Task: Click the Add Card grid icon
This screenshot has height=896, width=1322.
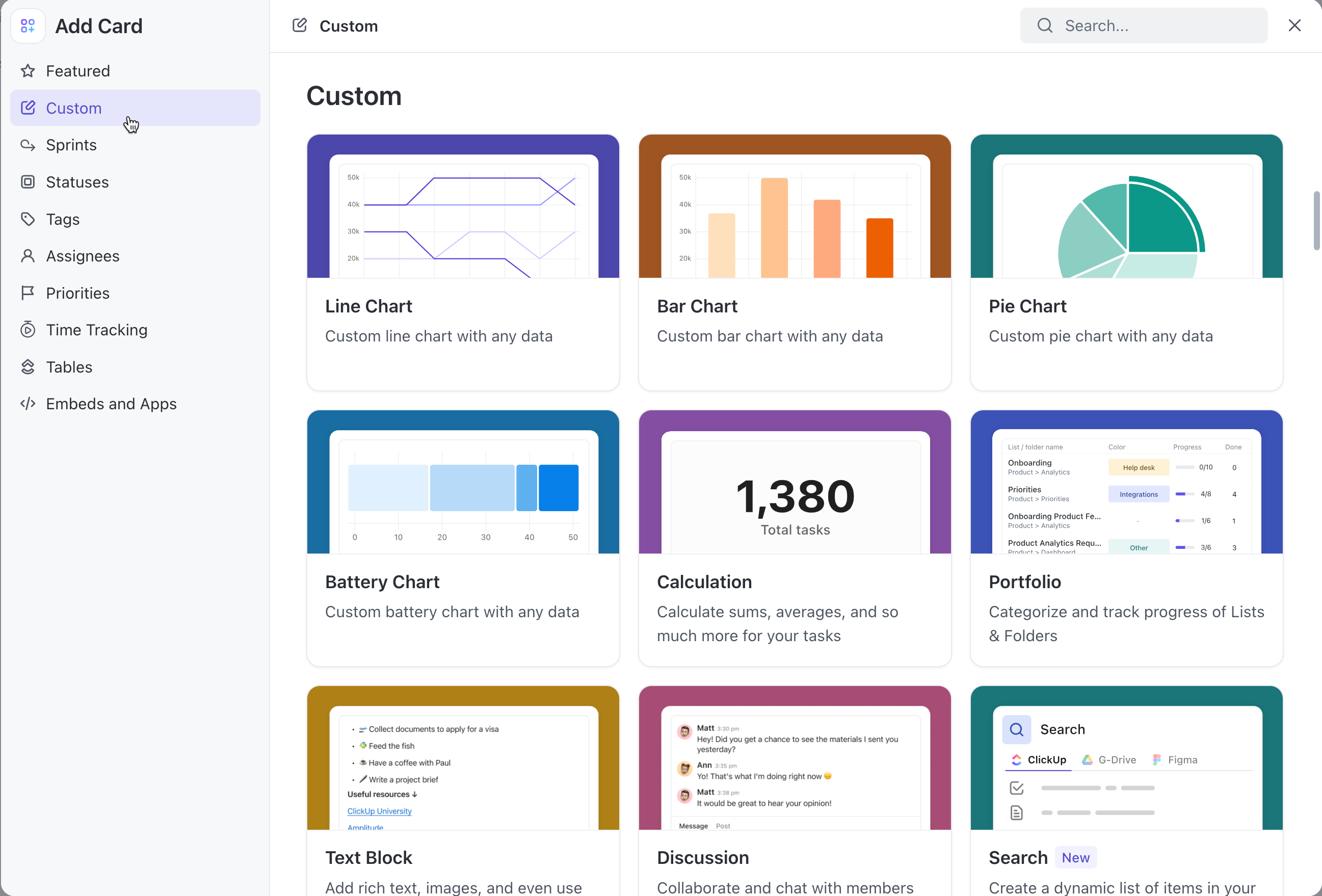Action: [28, 25]
